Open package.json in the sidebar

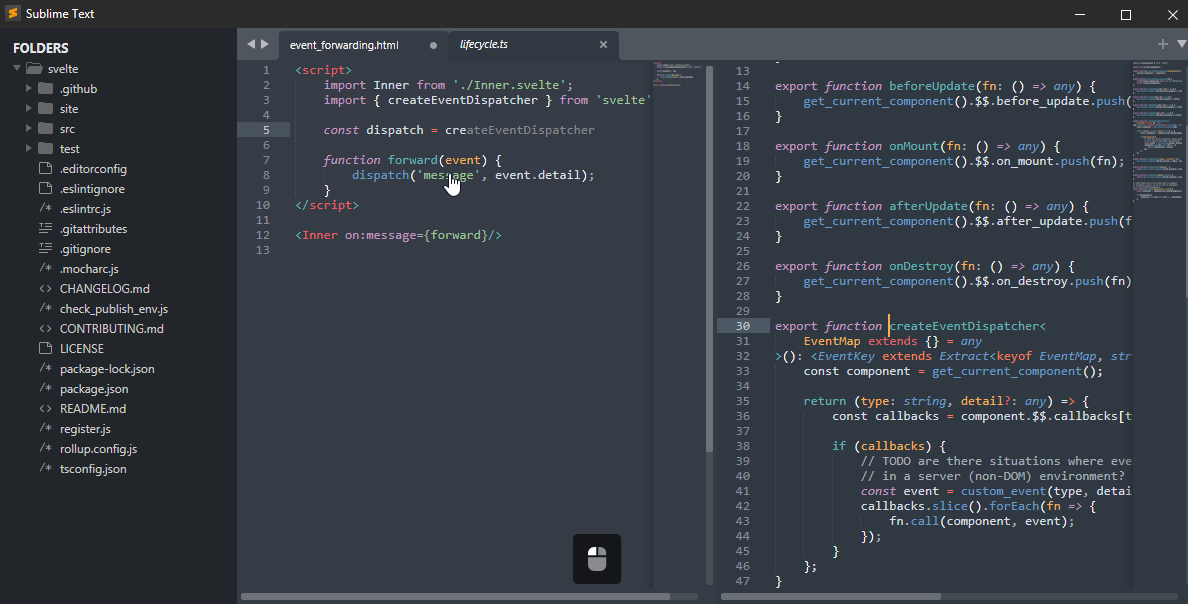[x=94, y=389]
